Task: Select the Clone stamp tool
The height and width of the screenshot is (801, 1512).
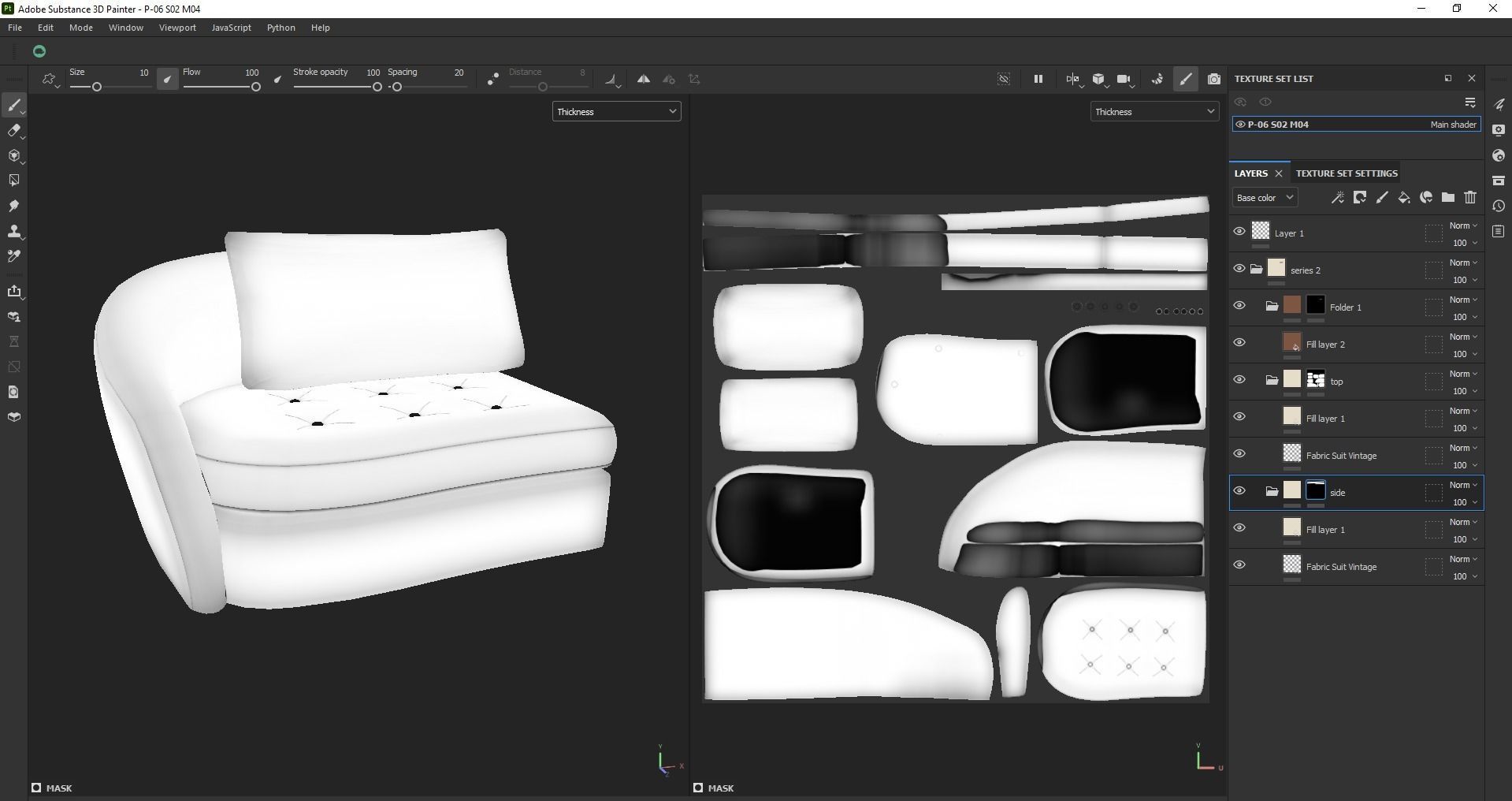Action: (14, 231)
